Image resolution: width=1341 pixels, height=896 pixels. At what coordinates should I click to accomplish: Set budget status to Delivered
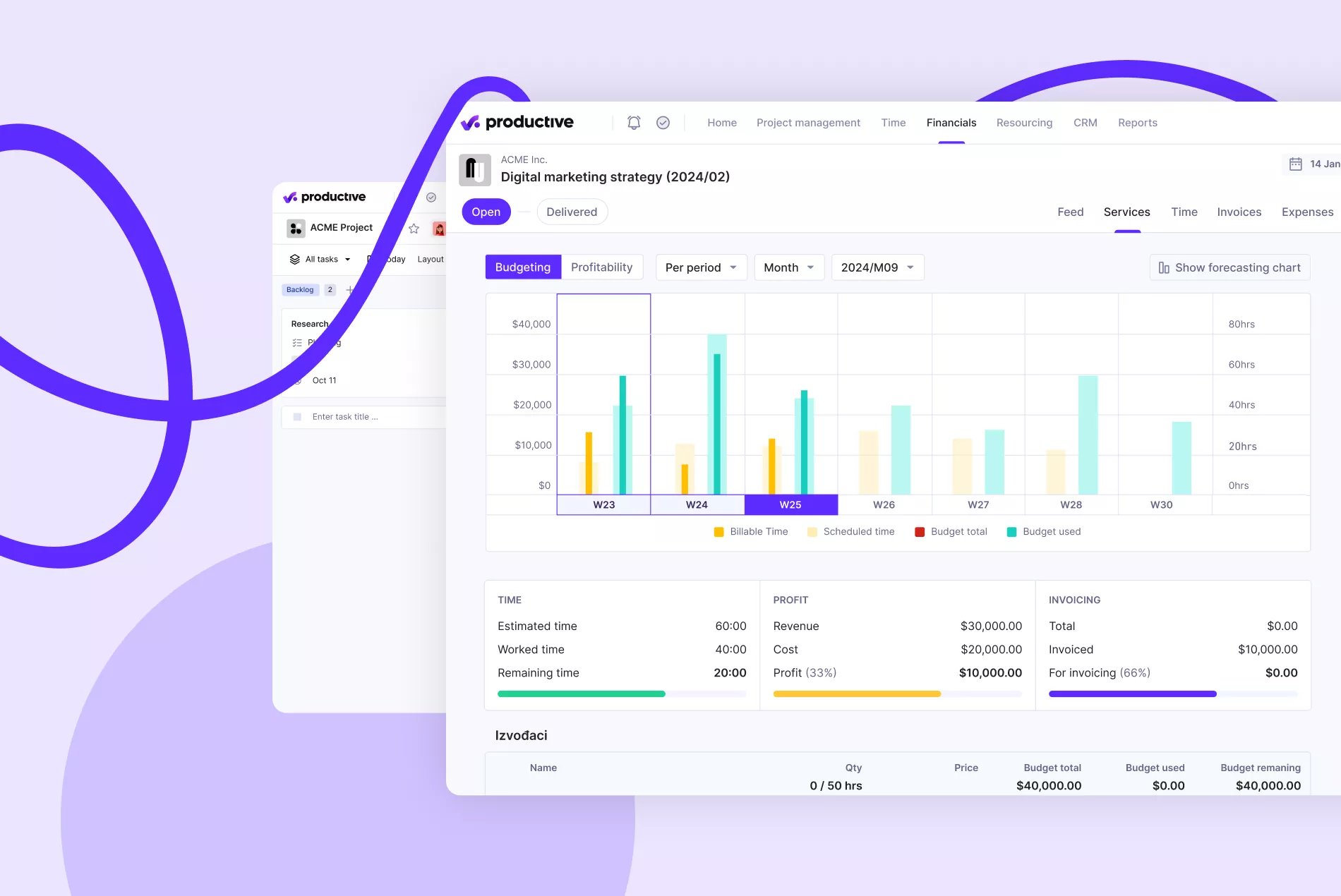point(572,212)
